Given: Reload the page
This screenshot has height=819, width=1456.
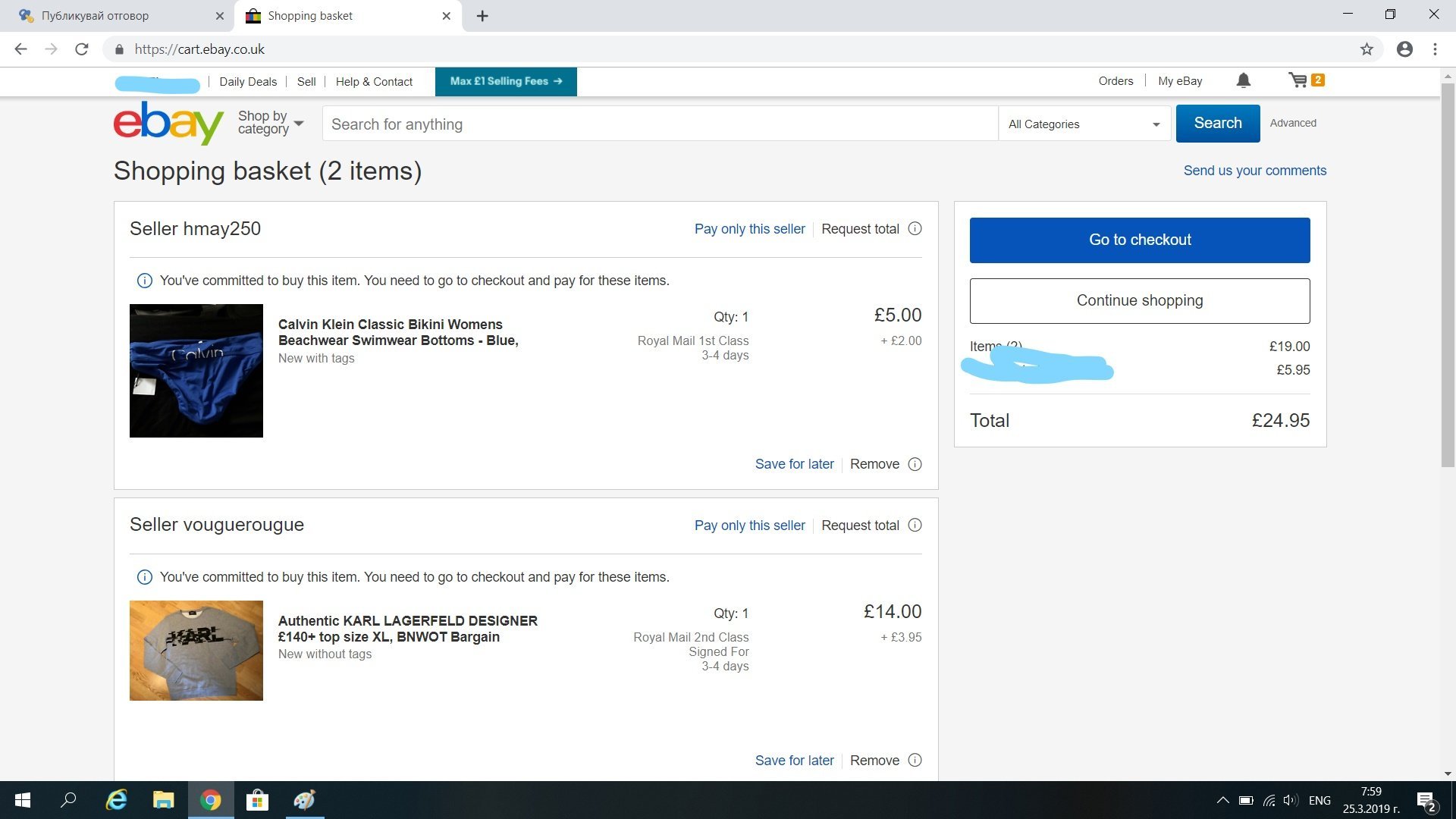Looking at the screenshot, I should click(82, 49).
